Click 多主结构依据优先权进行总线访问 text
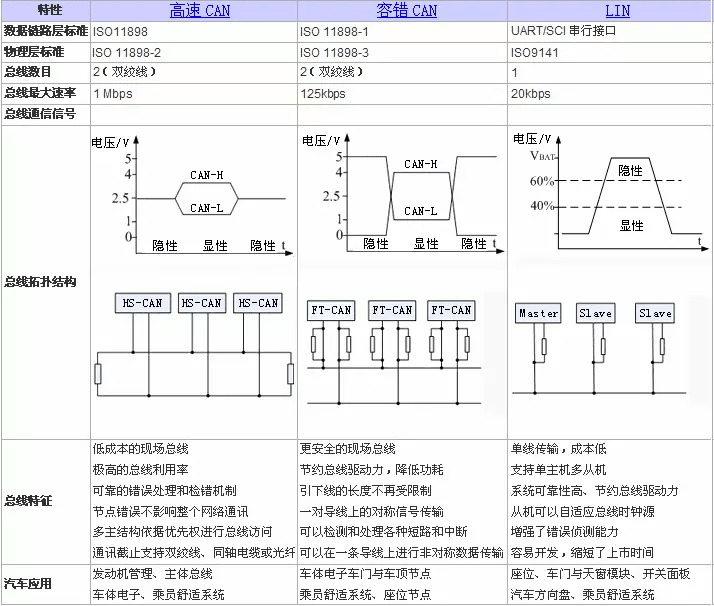Viewport: 714px width, 606px height. pyautogui.click(x=182, y=531)
